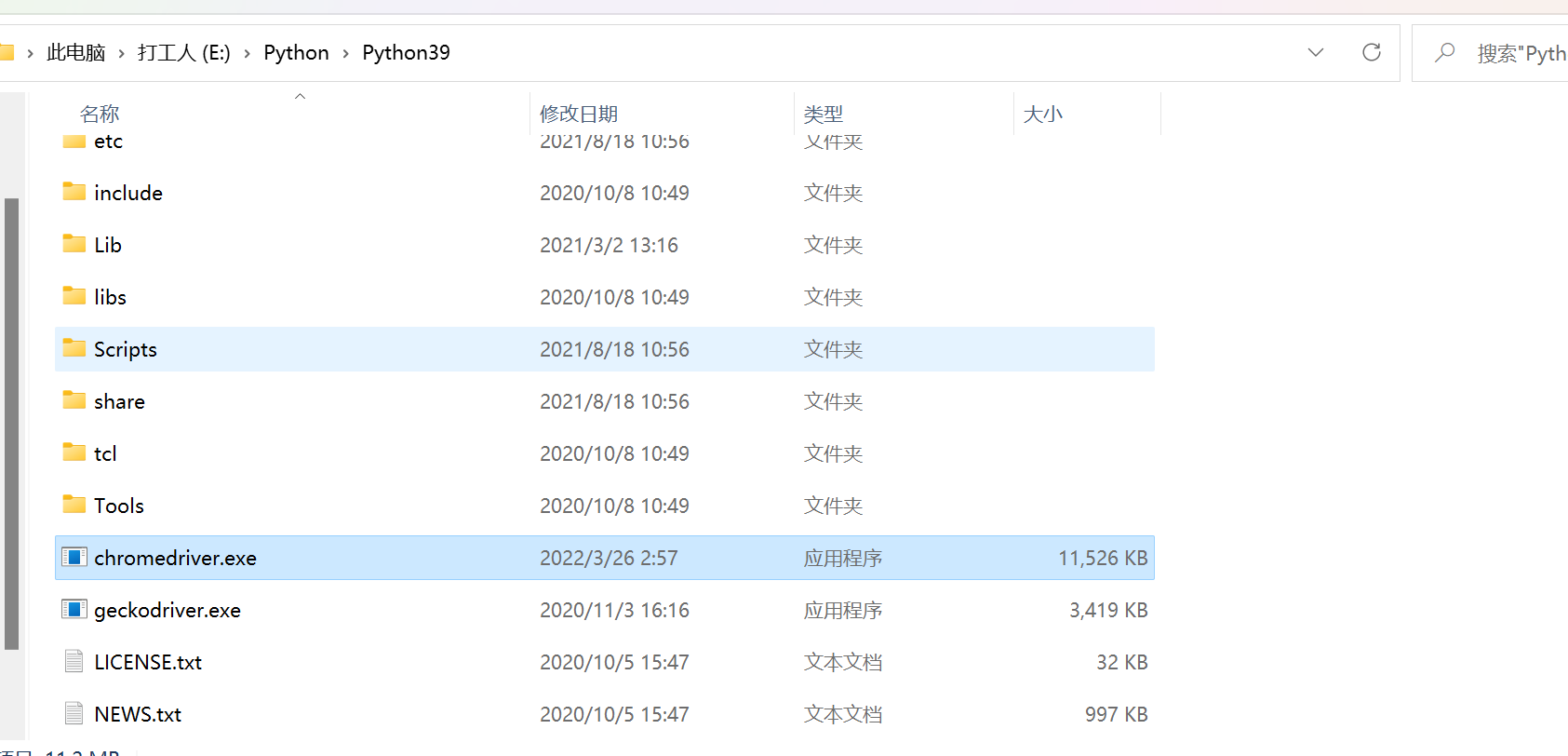
Task: Click the tcl folder icon
Action: 74,452
